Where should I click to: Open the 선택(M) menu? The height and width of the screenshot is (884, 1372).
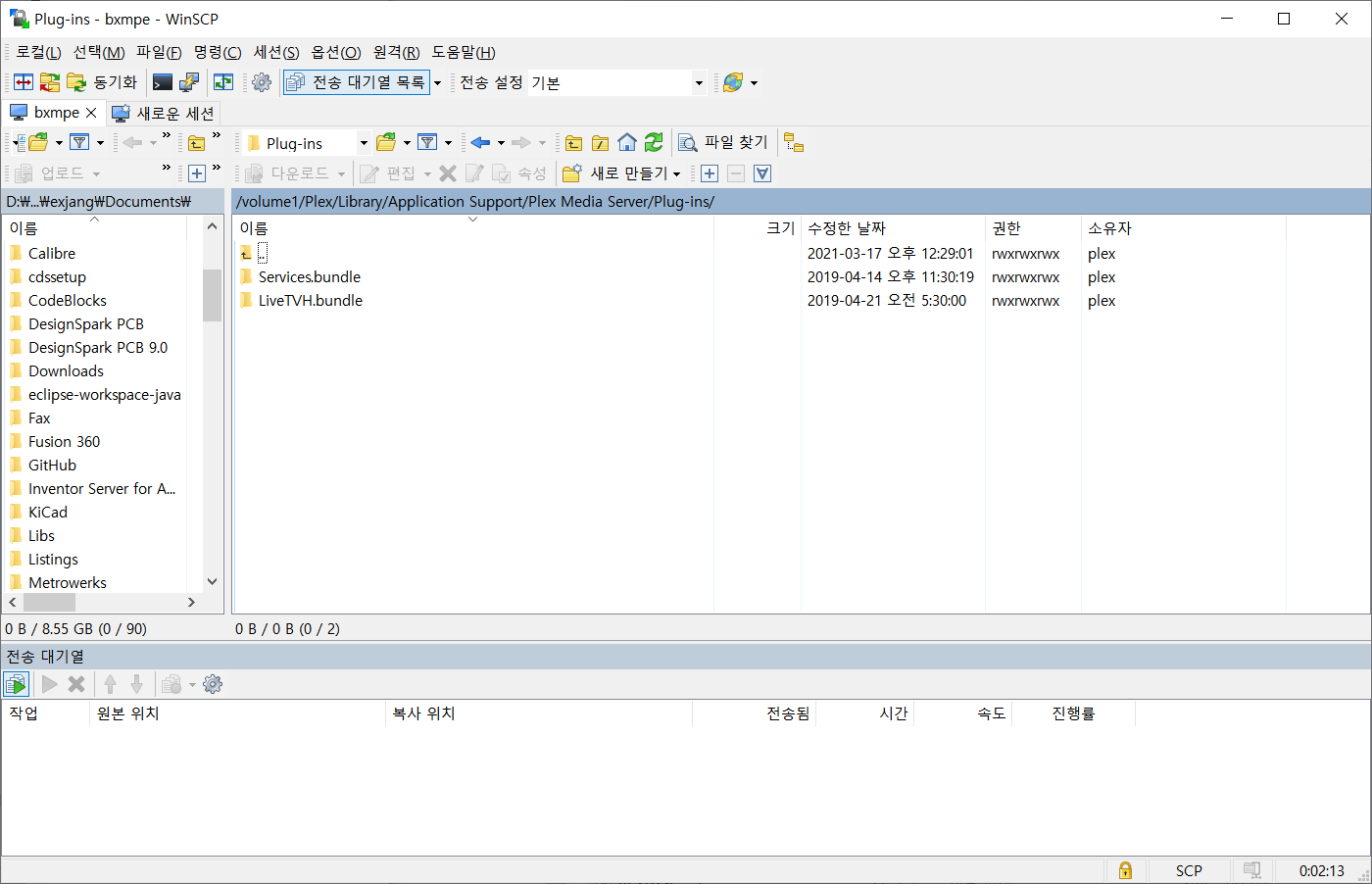[99, 52]
